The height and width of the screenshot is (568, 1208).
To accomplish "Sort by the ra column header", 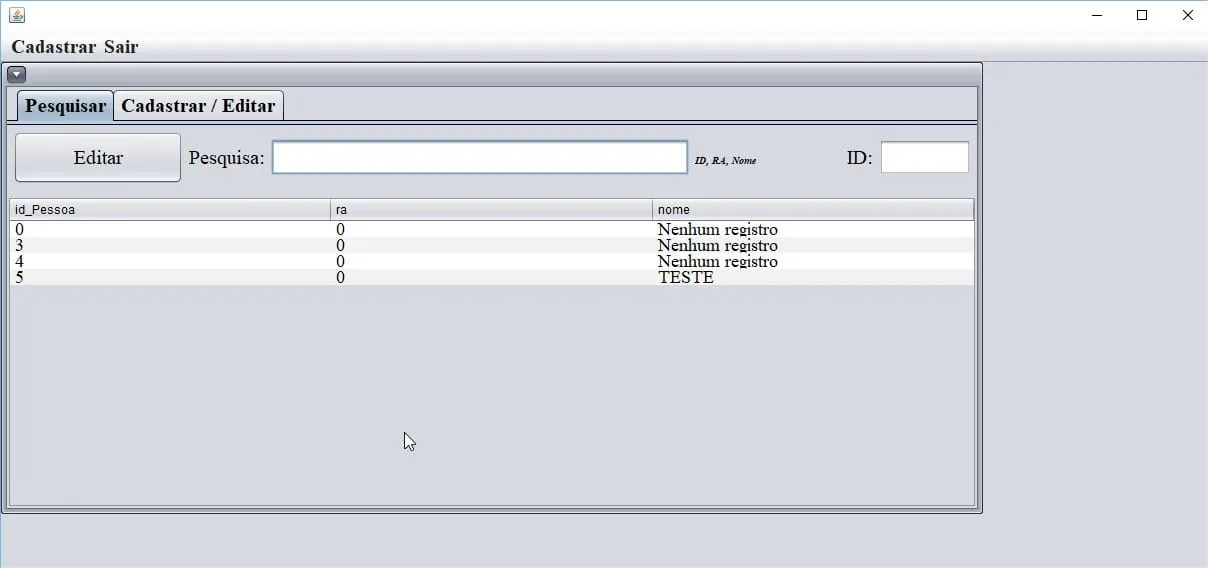I will [x=491, y=210].
